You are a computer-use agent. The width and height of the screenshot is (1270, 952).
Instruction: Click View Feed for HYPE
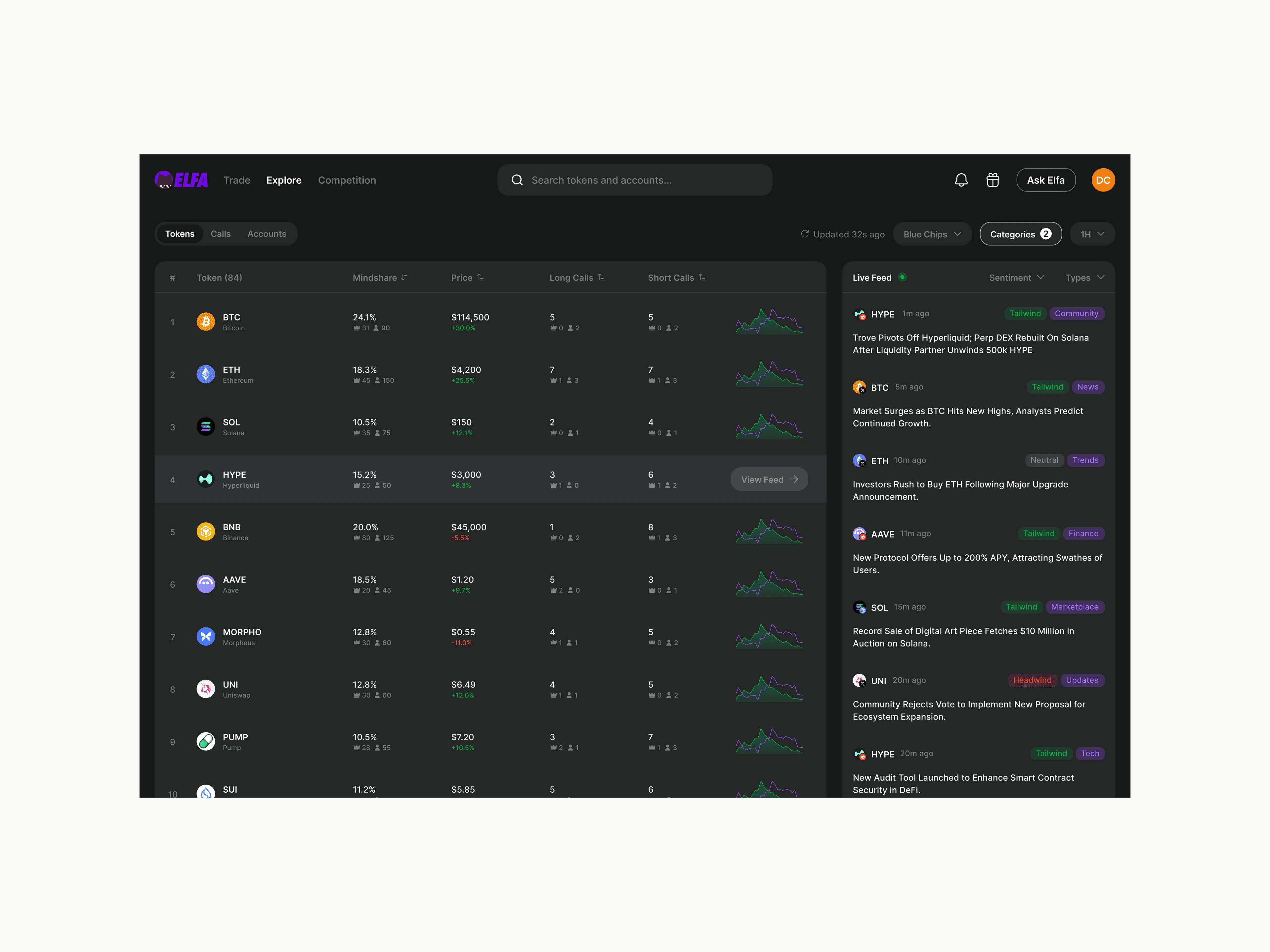click(769, 480)
